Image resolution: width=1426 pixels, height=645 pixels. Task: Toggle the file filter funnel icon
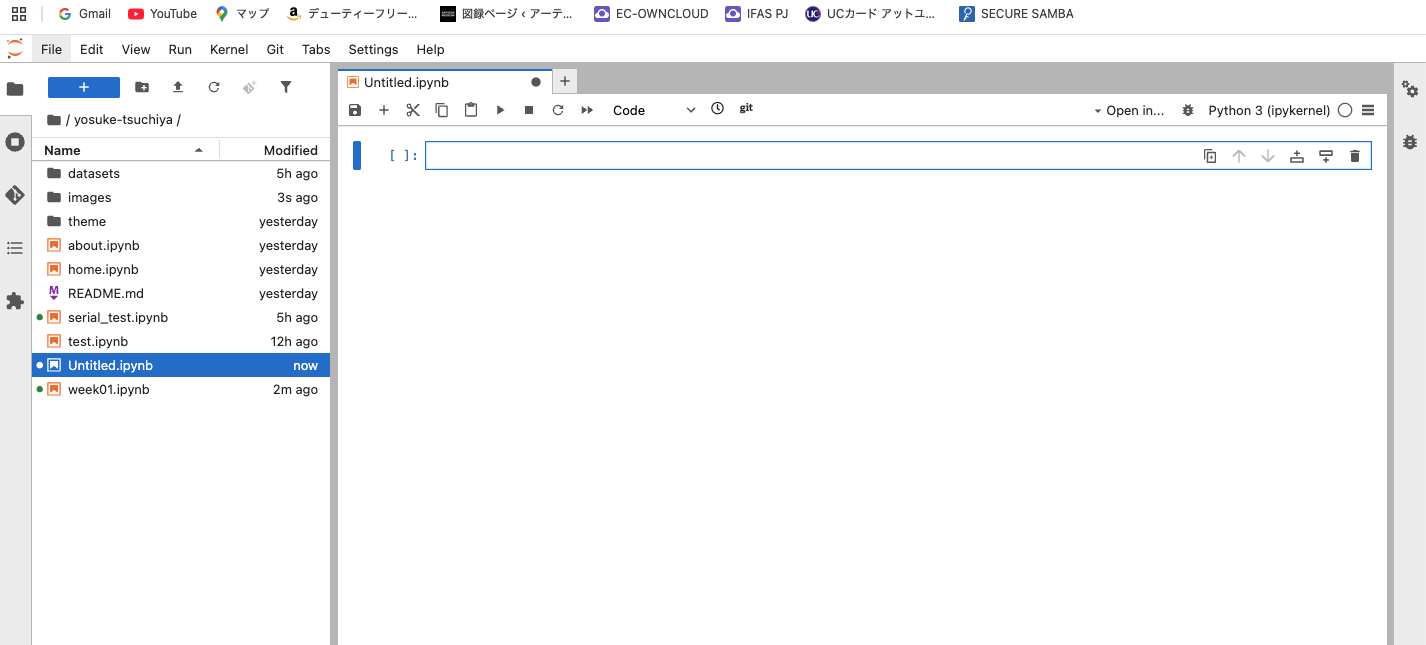[286, 88]
